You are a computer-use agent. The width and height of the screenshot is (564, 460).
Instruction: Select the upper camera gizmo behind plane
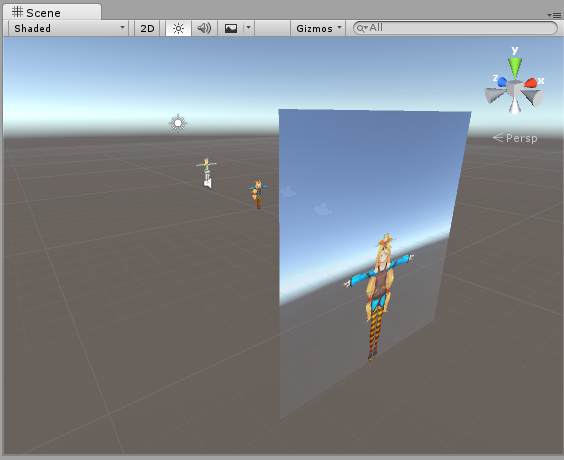pos(288,191)
